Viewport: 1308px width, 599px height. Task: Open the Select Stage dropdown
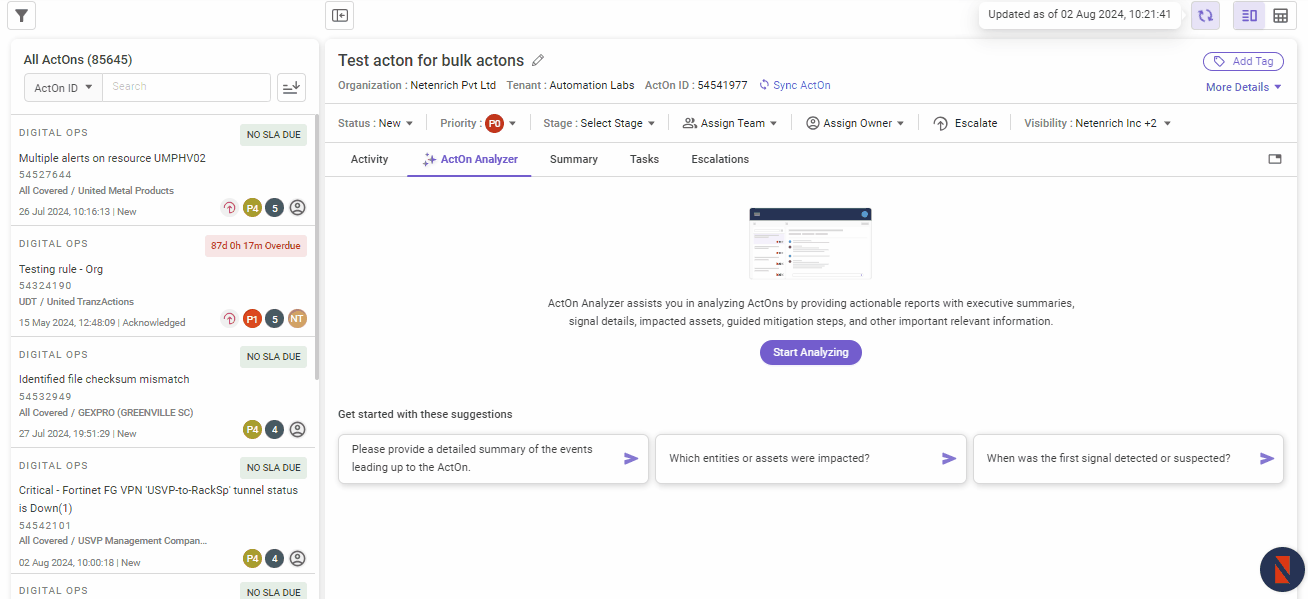click(599, 123)
